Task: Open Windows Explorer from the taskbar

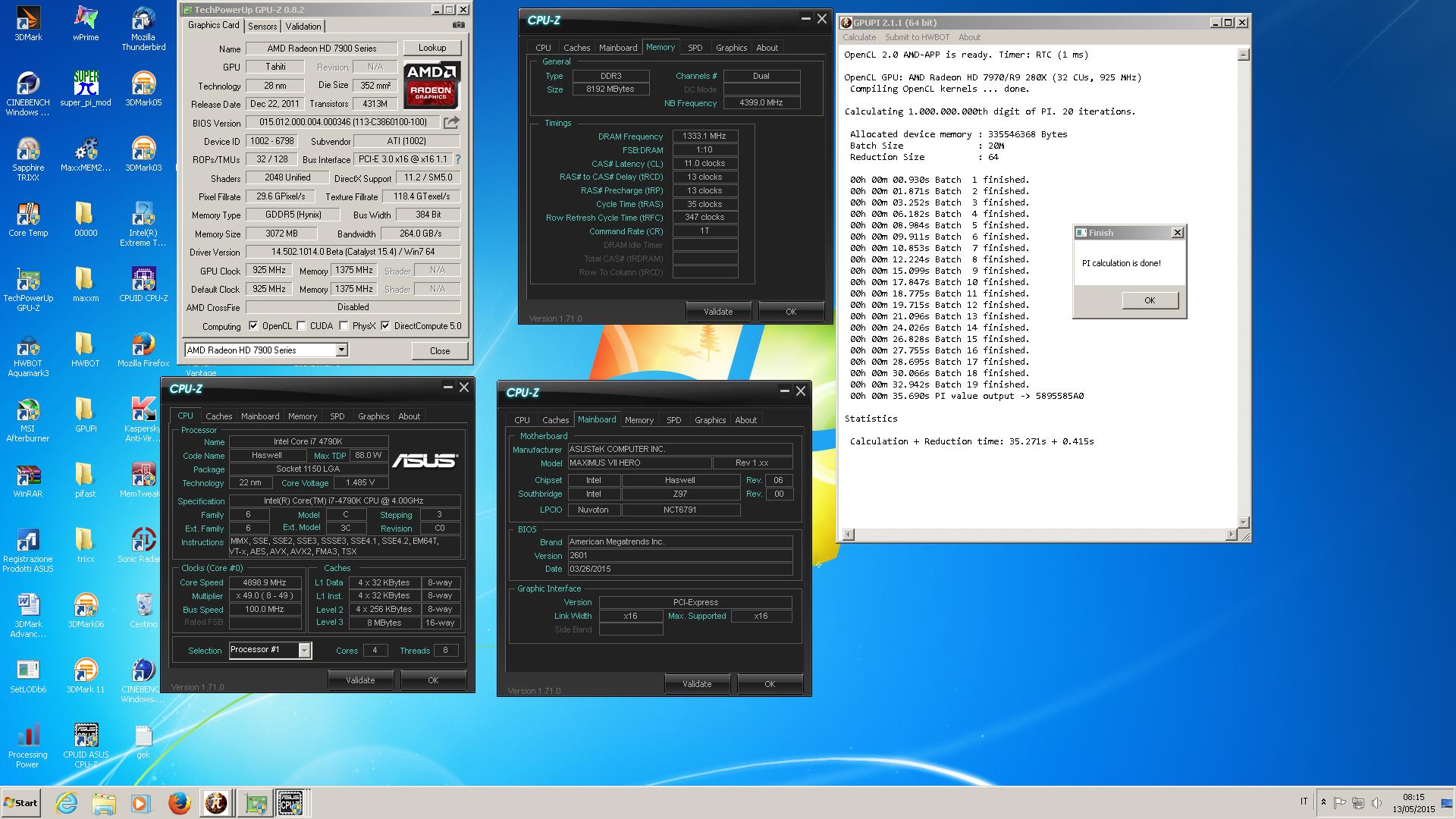Action: (x=104, y=803)
